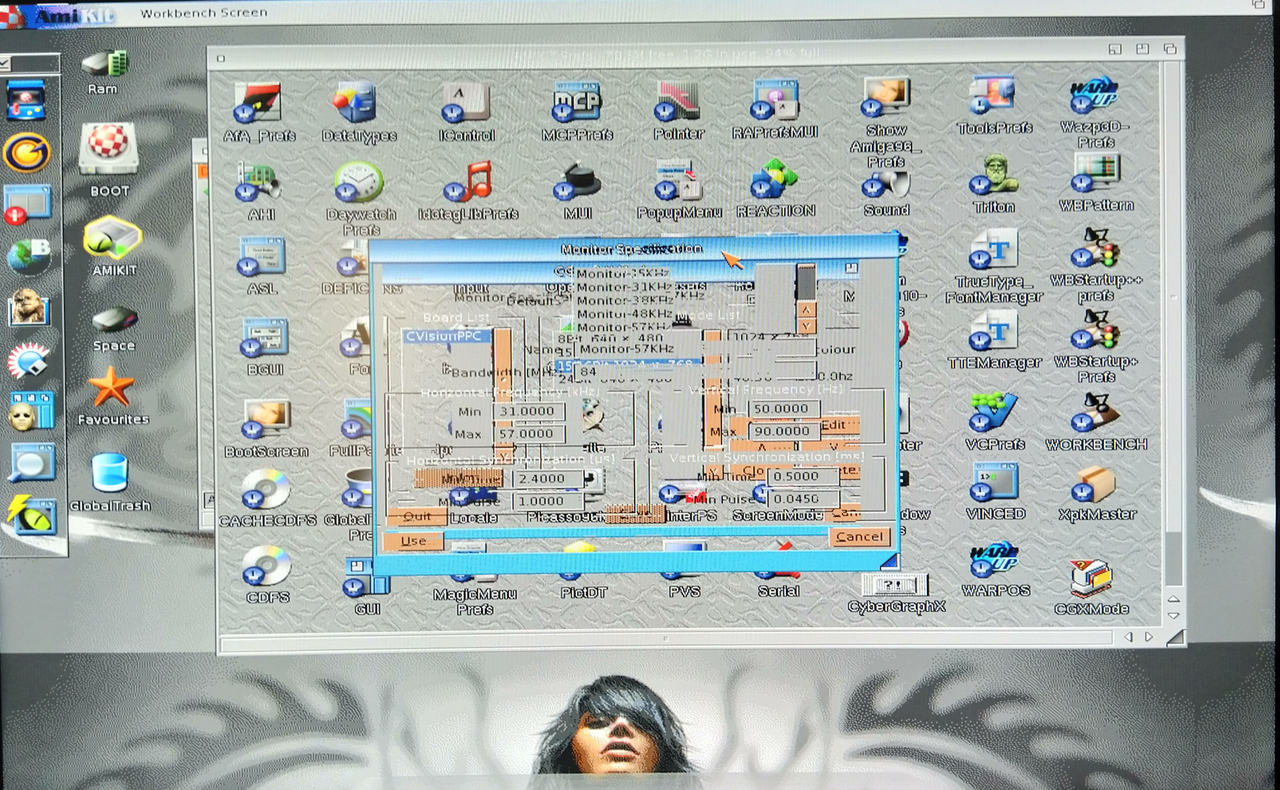Open the Triton prefs icon
The height and width of the screenshot is (790, 1280).
(993, 176)
